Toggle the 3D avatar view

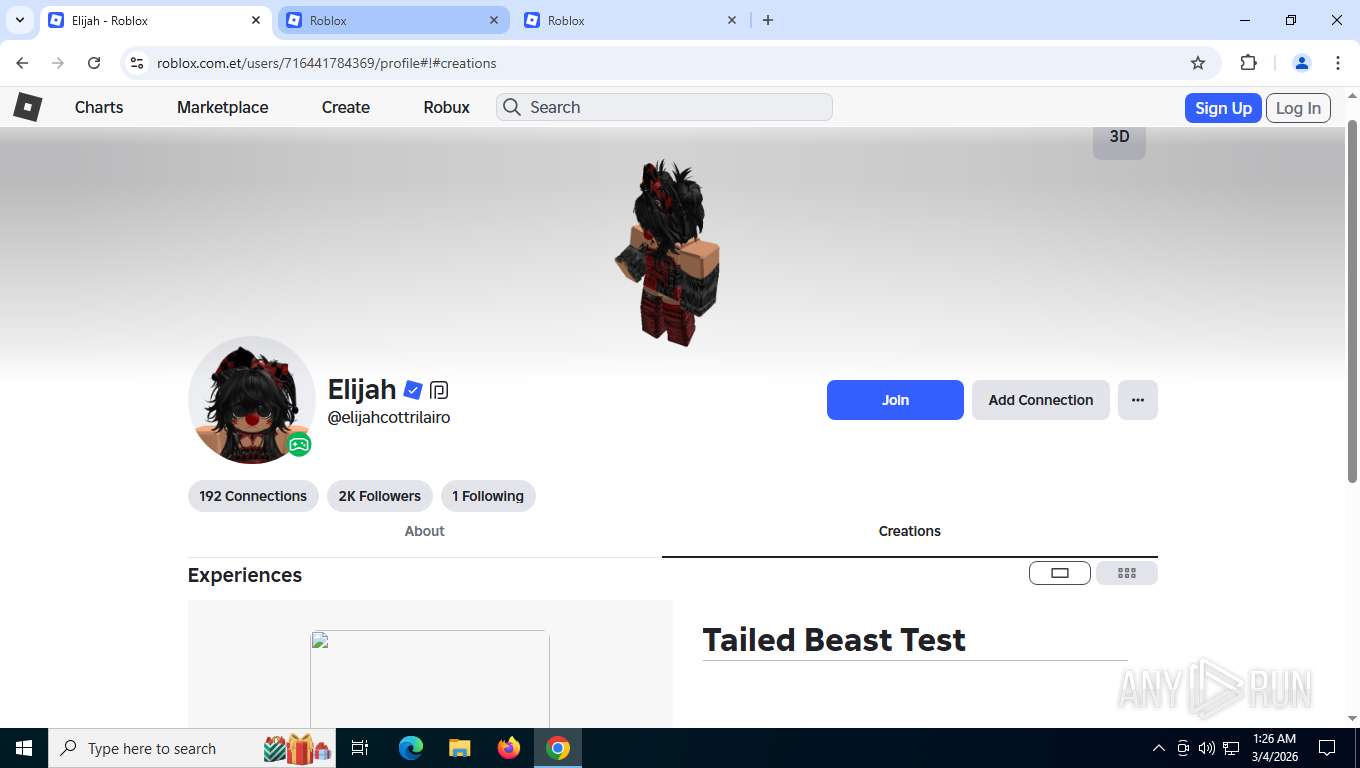click(x=1119, y=139)
